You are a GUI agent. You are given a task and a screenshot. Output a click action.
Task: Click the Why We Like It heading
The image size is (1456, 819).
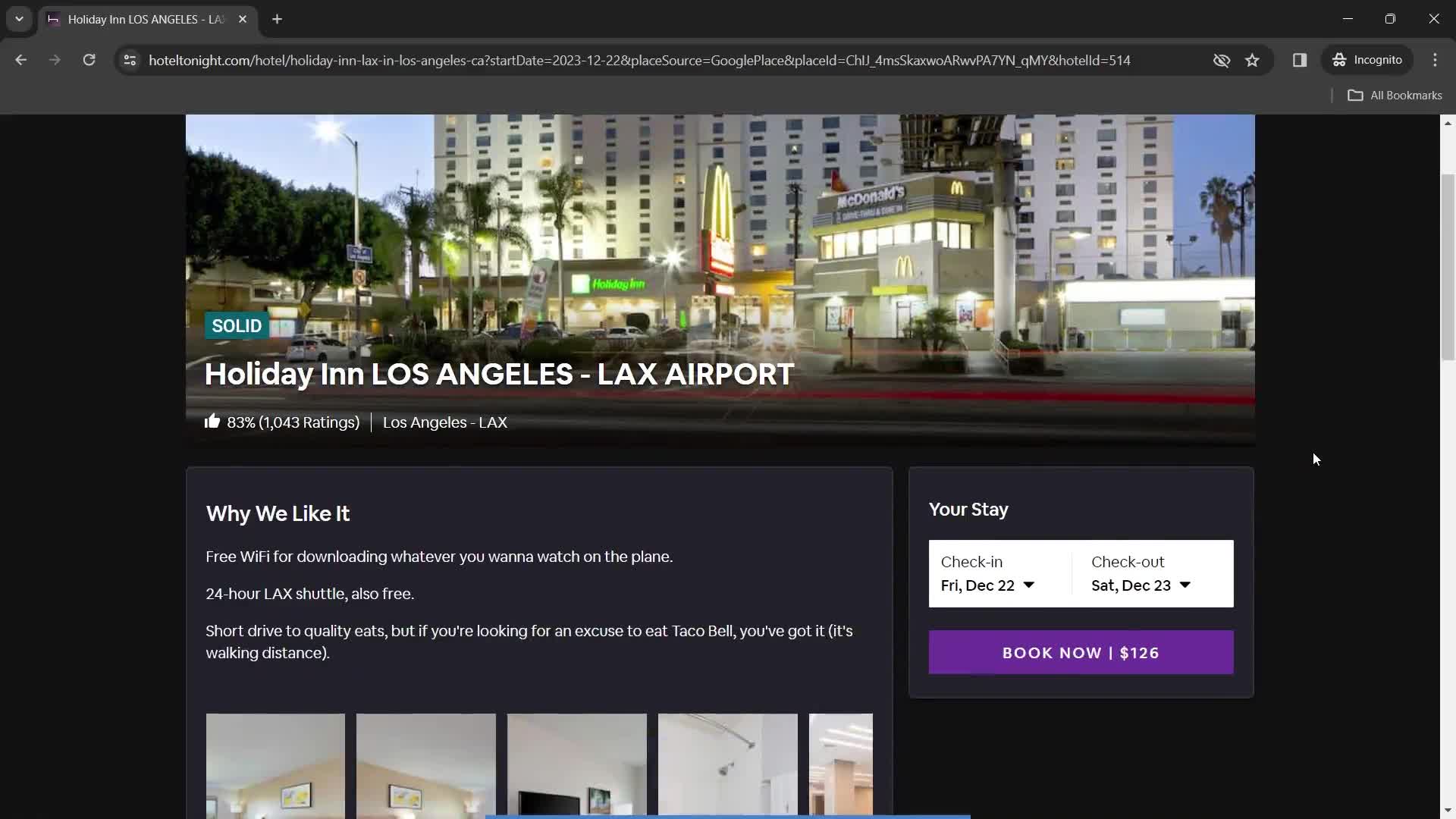tap(278, 514)
